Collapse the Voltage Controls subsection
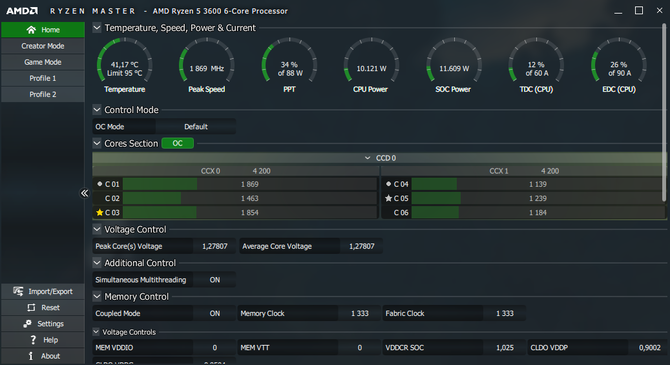The image size is (670, 365). pos(96,332)
